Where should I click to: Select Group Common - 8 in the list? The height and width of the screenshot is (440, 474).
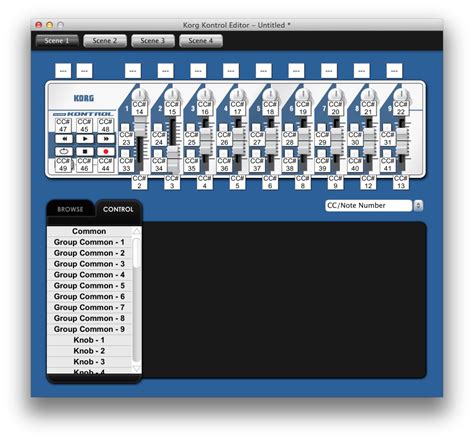point(89,318)
